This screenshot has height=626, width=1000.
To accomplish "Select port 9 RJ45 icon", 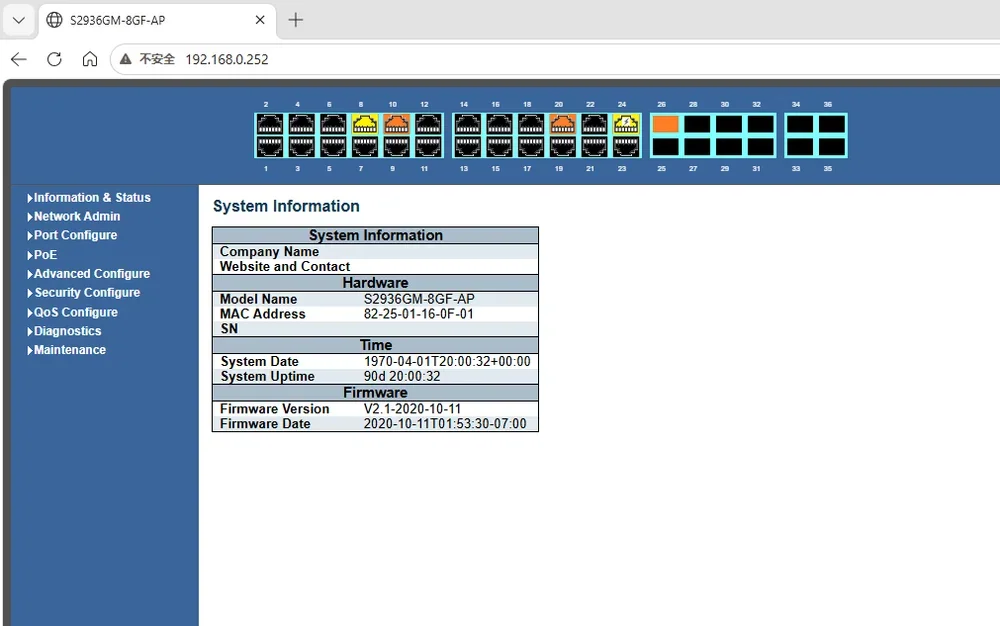I will tap(396, 146).
